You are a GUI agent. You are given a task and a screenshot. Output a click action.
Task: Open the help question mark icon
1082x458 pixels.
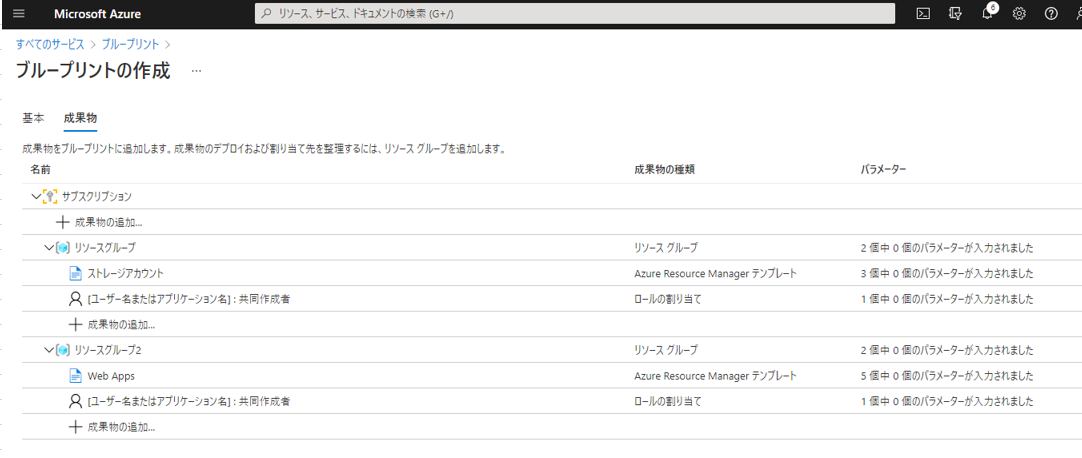(x=1051, y=14)
